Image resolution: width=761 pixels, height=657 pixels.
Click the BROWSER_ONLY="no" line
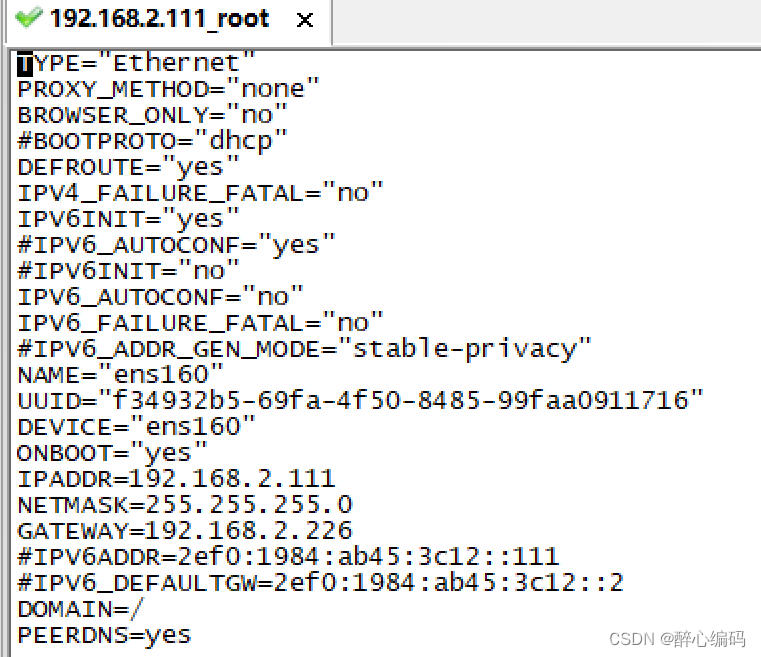click(152, 115)
